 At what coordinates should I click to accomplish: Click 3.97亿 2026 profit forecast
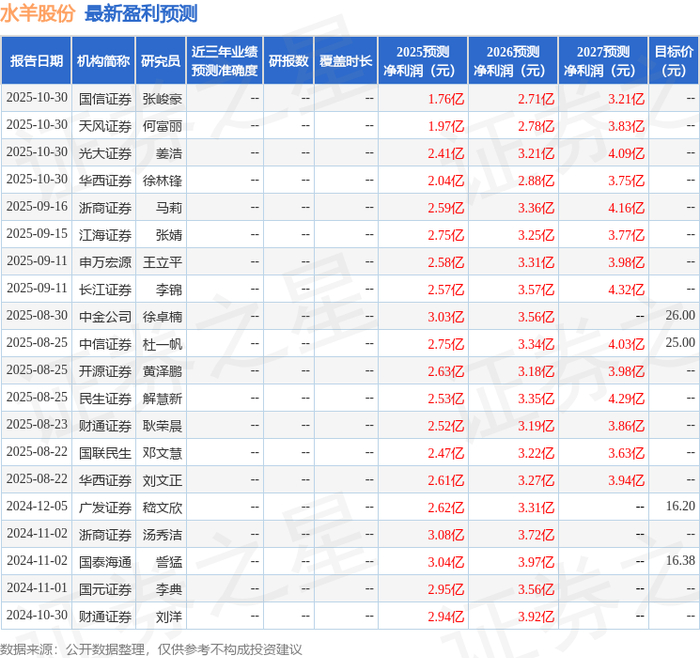tap(536, 562)
